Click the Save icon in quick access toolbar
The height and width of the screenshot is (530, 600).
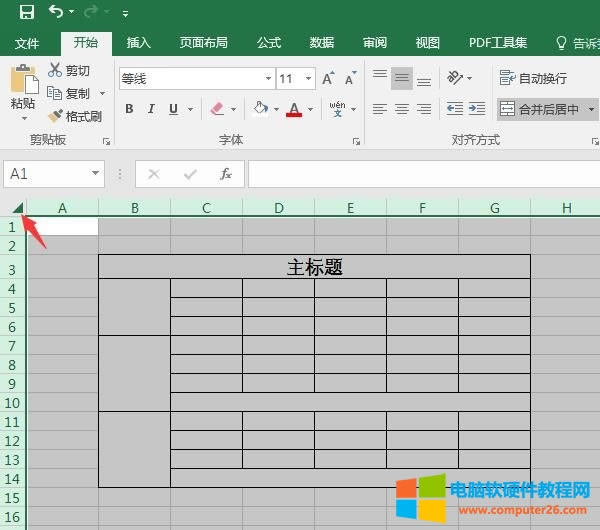click(26, 13)
